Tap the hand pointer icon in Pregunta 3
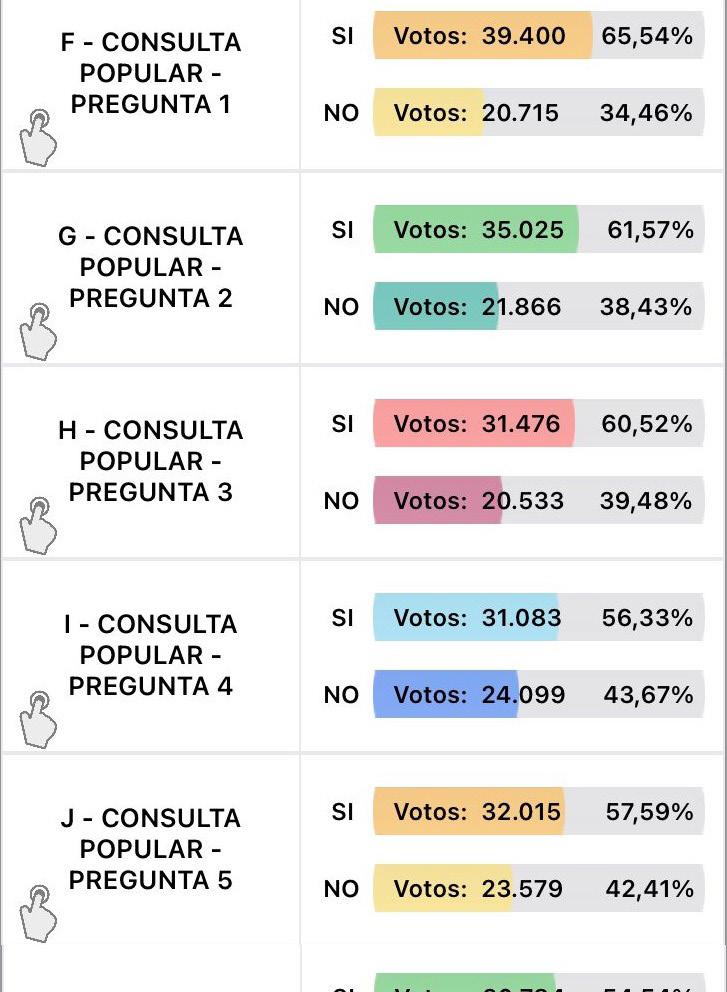Viewport: 727px width, 992px height. pos(38,526)
